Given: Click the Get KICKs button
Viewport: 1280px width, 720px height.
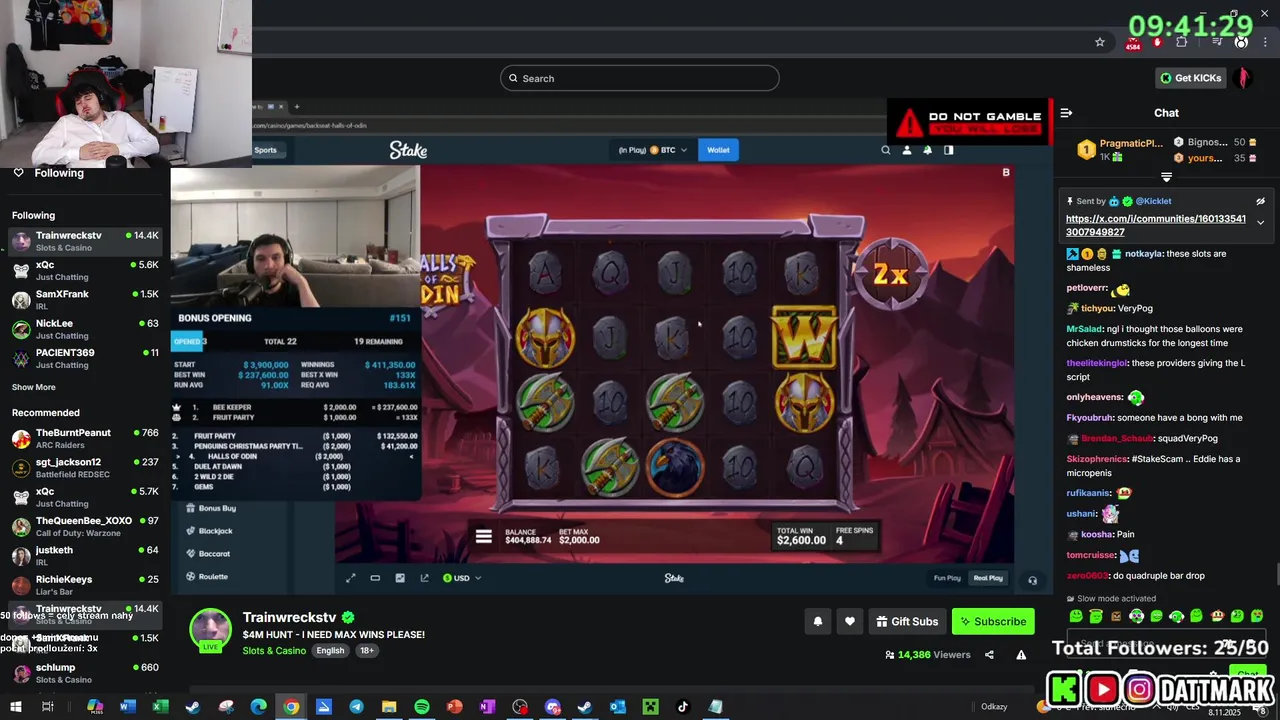Looking at the screenshot, I should 1190,78.
